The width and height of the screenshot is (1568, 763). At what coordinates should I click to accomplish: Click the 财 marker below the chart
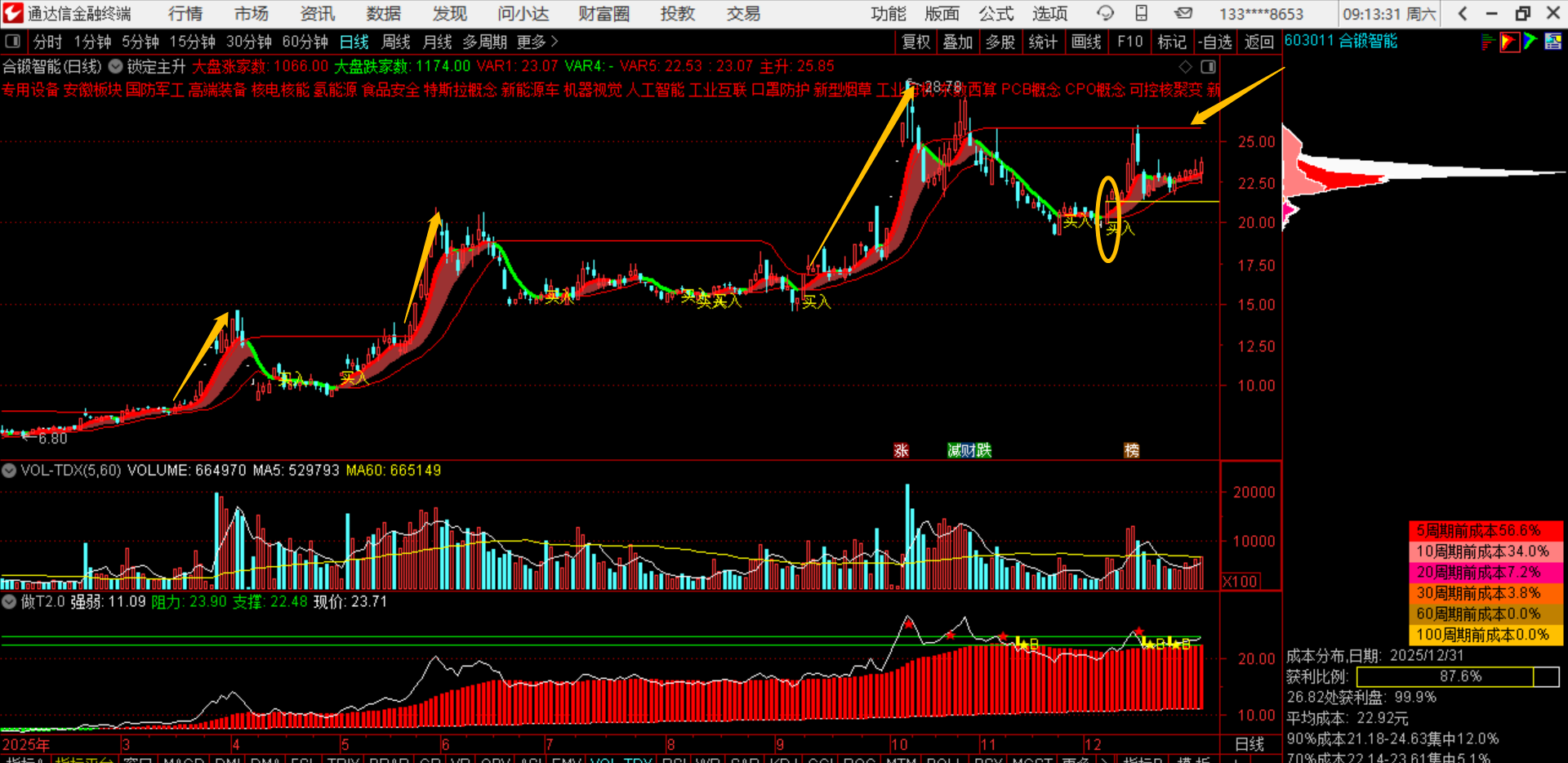tap(969, 450)
